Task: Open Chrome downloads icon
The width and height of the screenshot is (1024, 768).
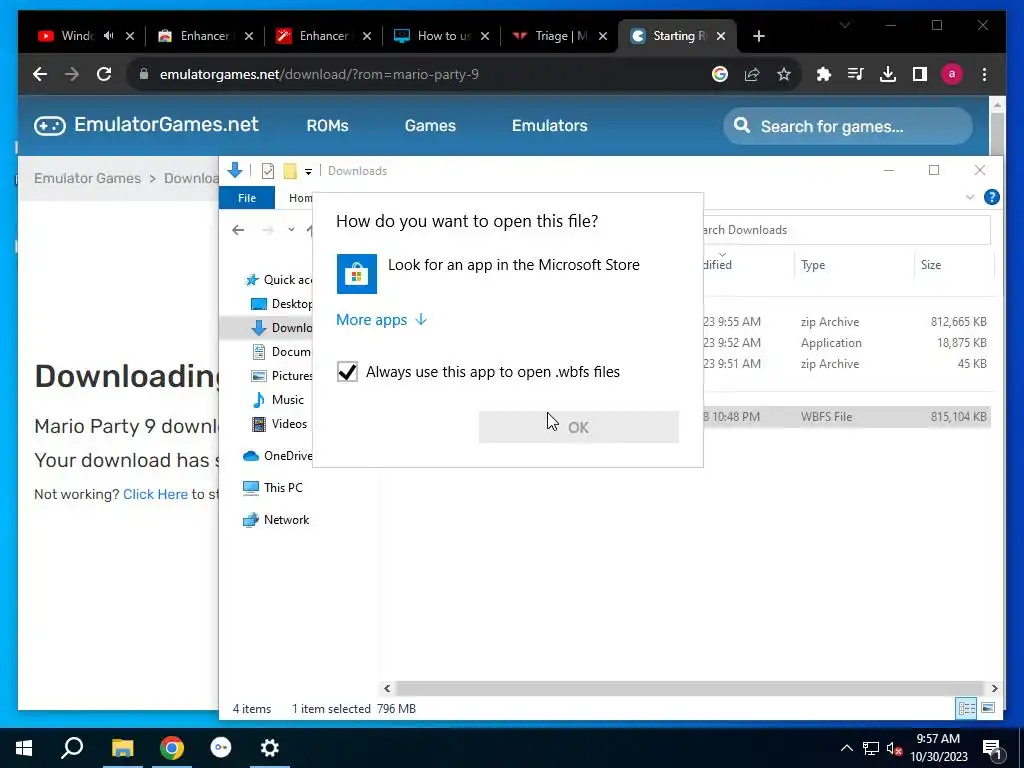Action: click(888, 74)
